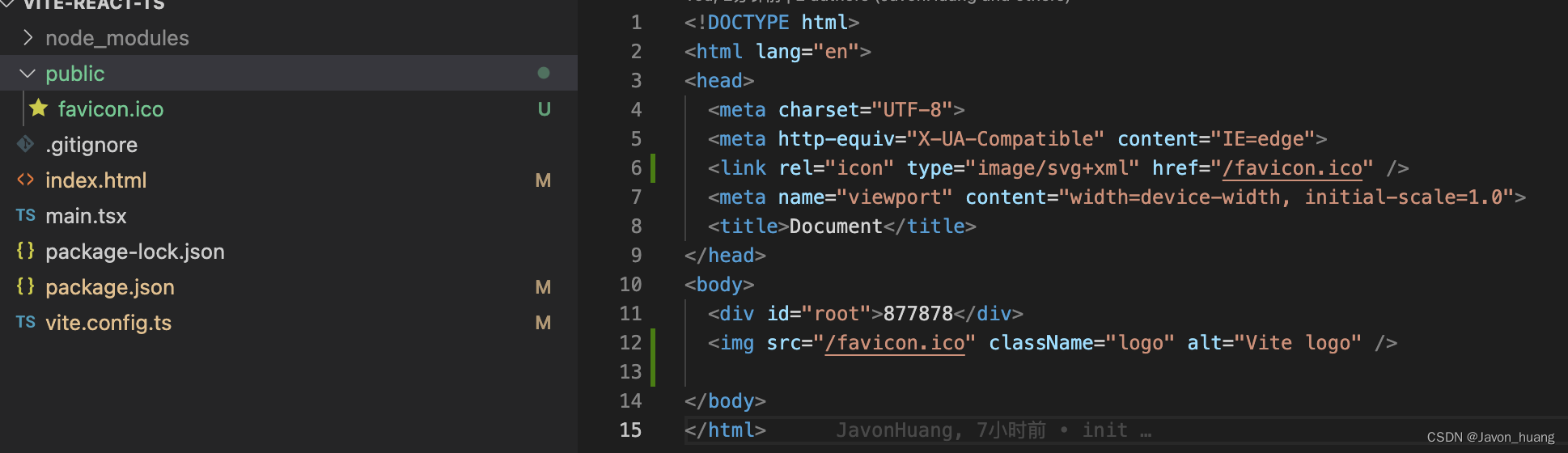The height and width of the screenshot is (453, 1568).
Task: Click the M git status badge on vite.config.ts
Action: (x=544, y=323)
